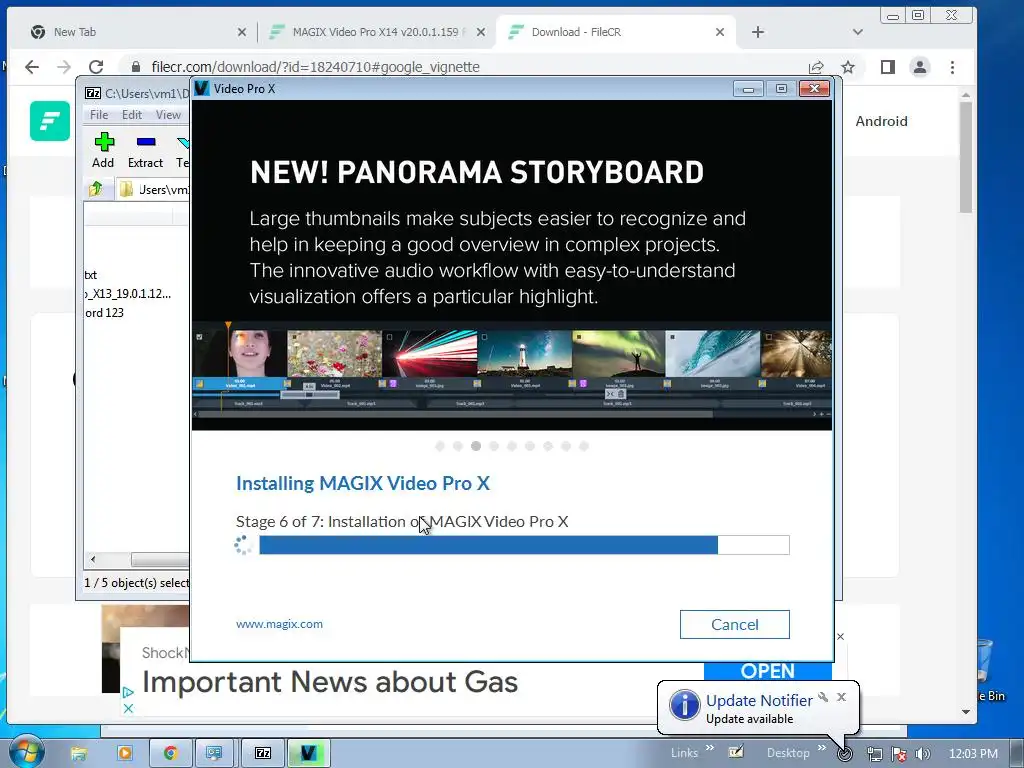Open the volume control in the tray
Image resolution: width=1024 pixels, height=768 pixels.
(x=922, y=754)
